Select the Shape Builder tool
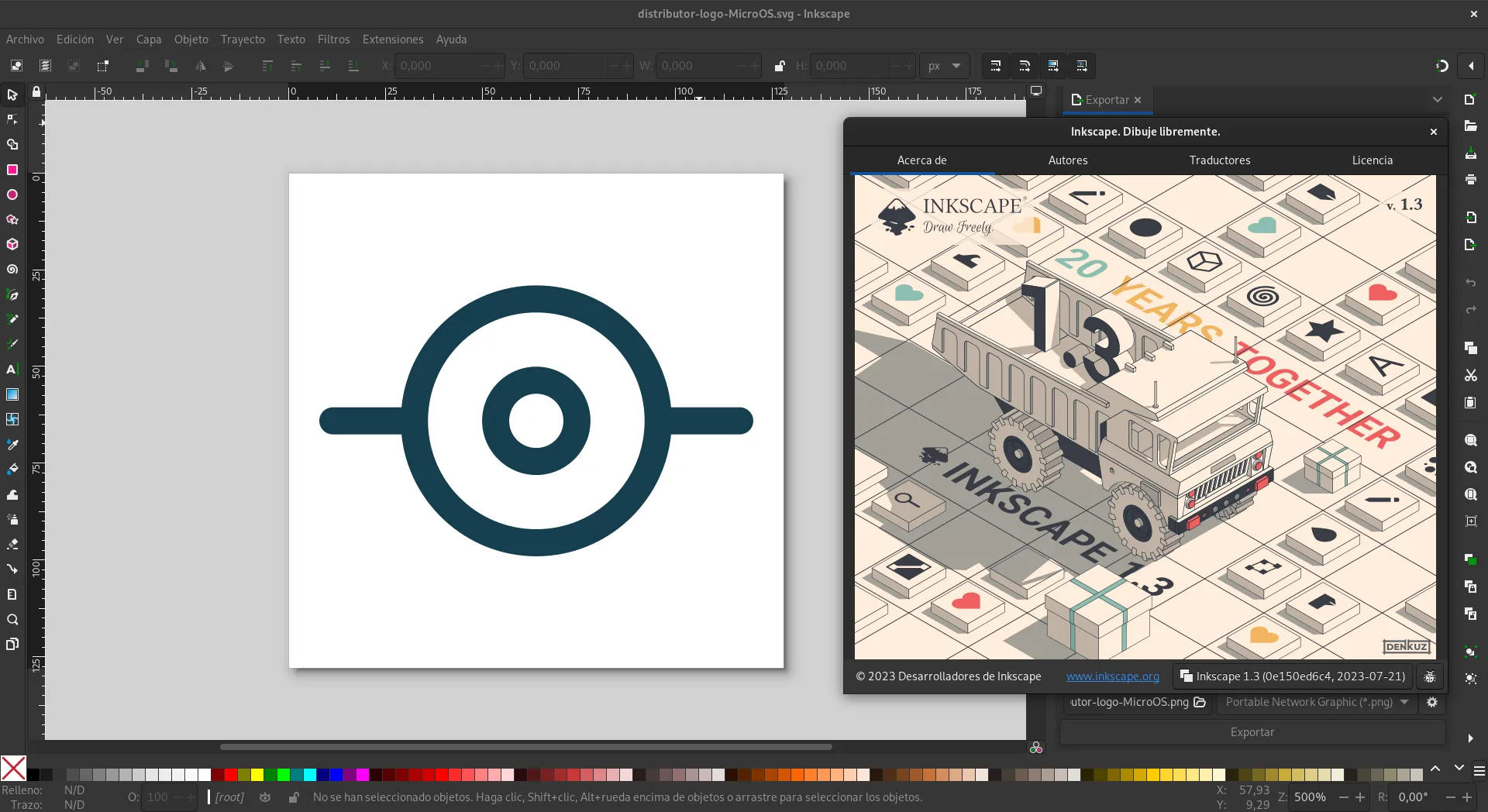Screen dimensions: 1488x812 12,144
